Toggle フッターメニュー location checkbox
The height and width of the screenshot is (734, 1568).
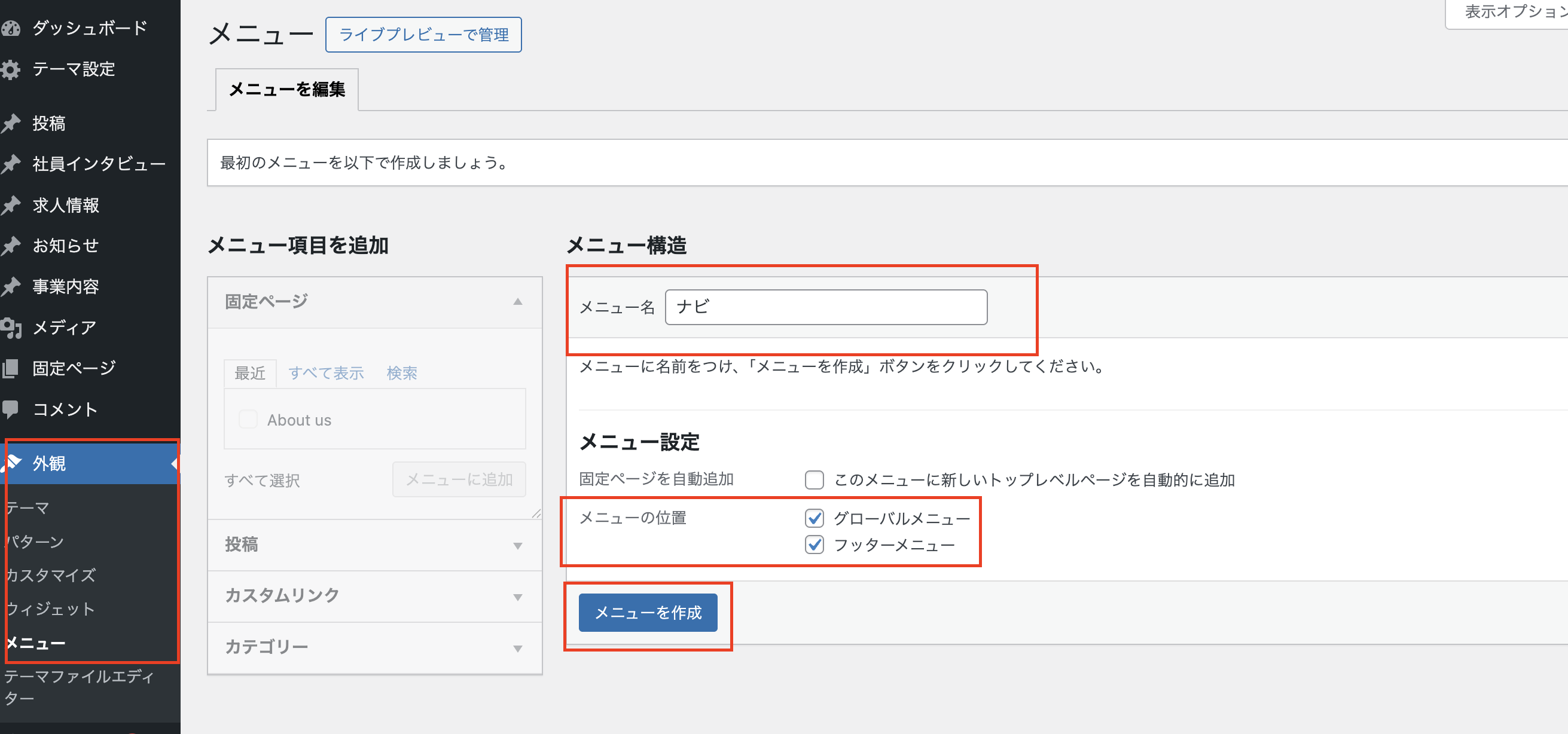coord(814,545)
